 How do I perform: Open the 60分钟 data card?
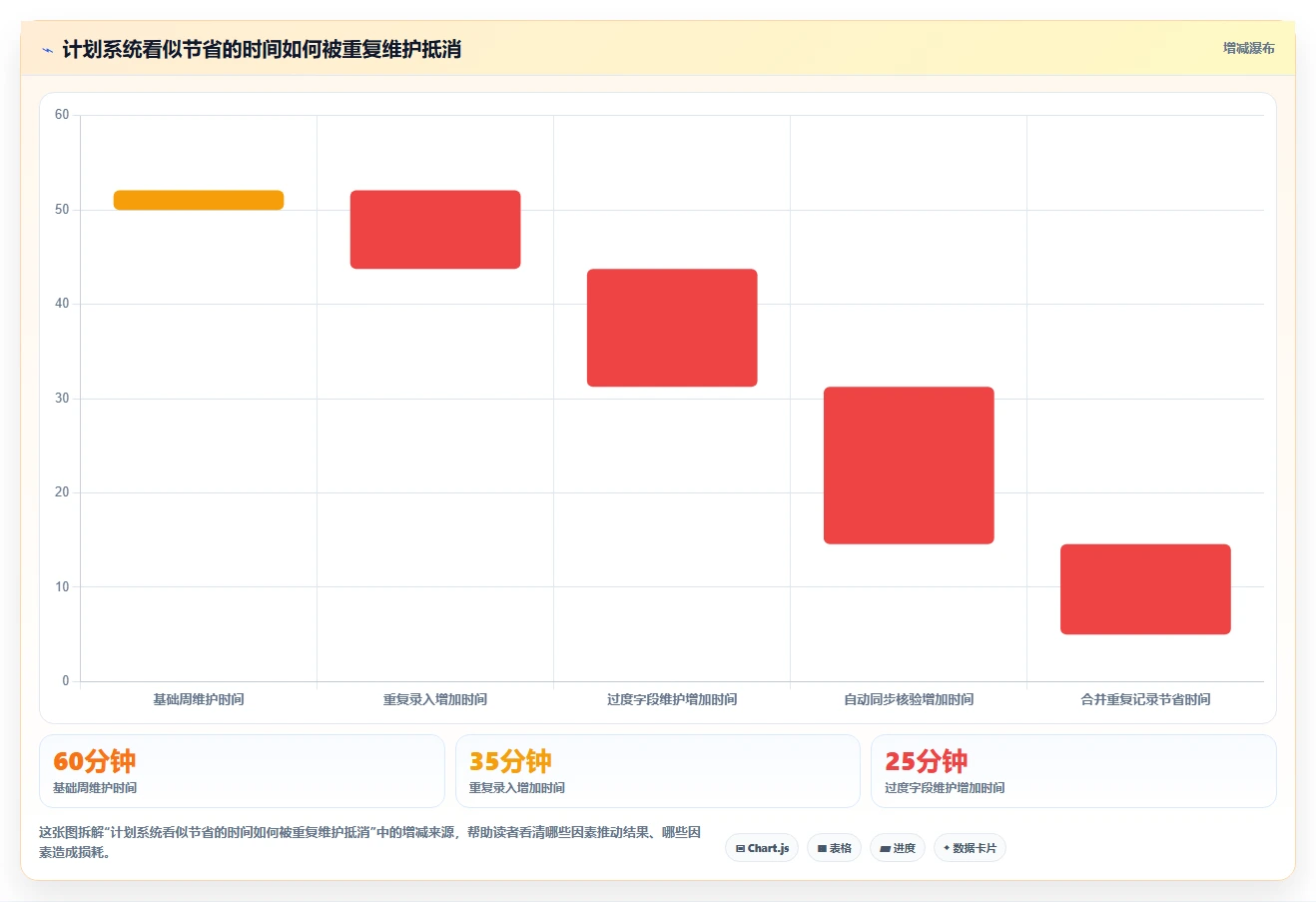[242, 771]
